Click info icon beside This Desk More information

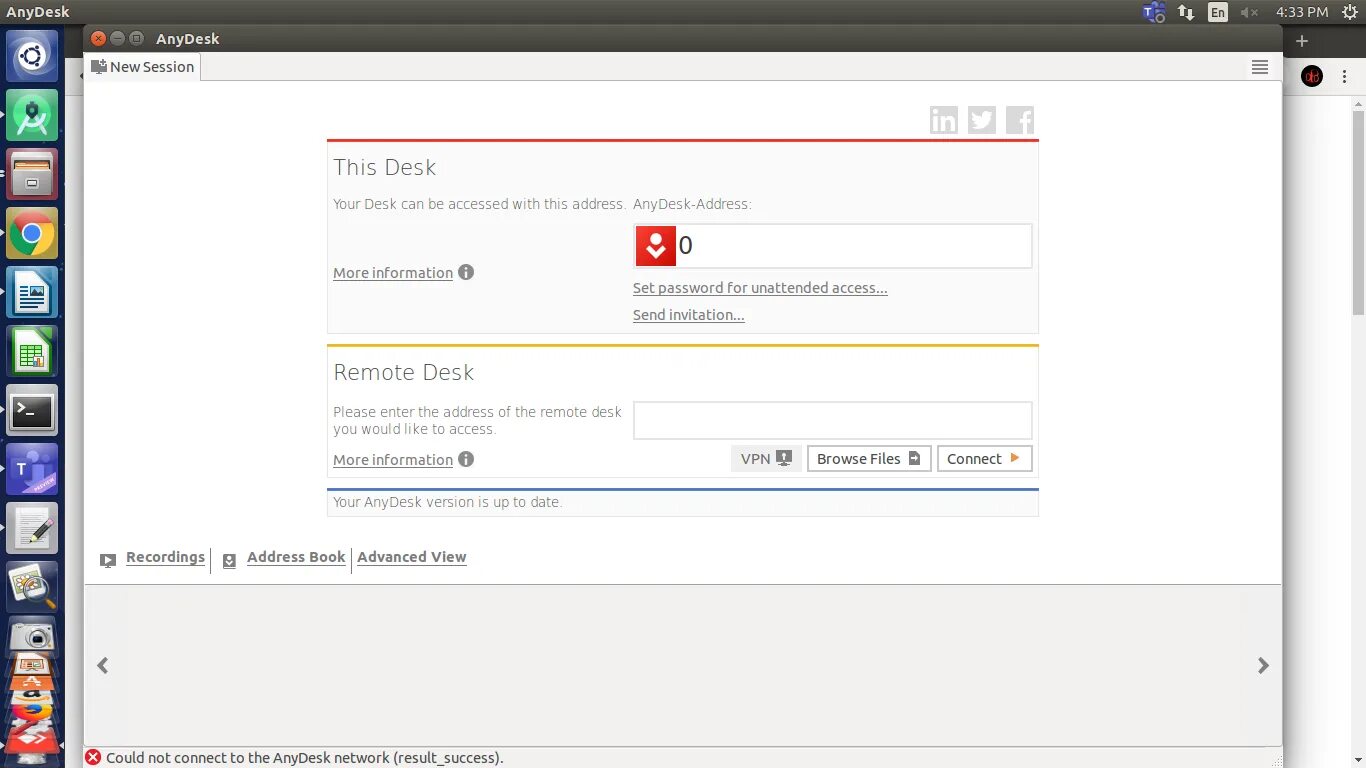coord(466,272)
